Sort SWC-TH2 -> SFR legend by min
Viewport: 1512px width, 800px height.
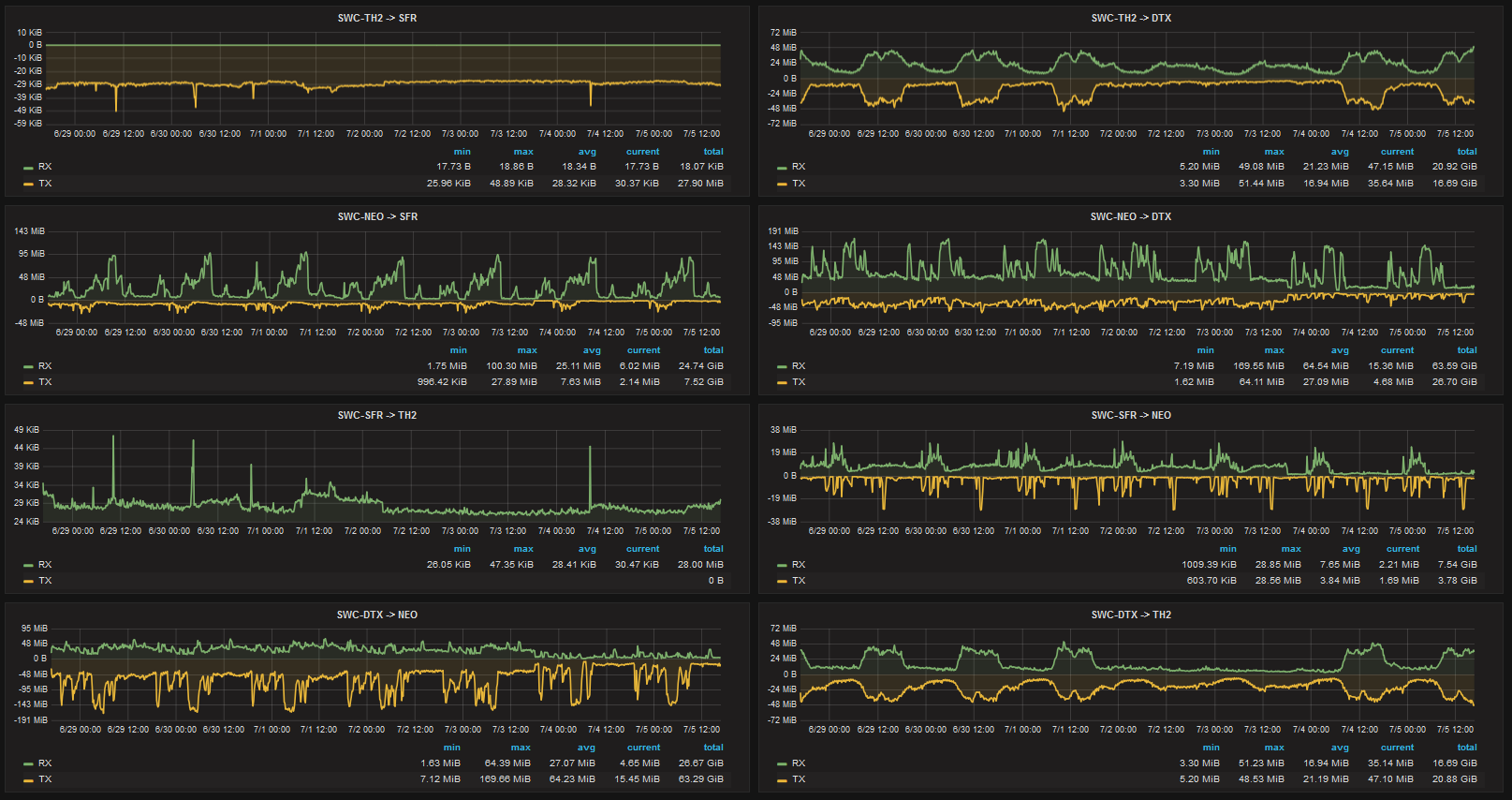462,152
